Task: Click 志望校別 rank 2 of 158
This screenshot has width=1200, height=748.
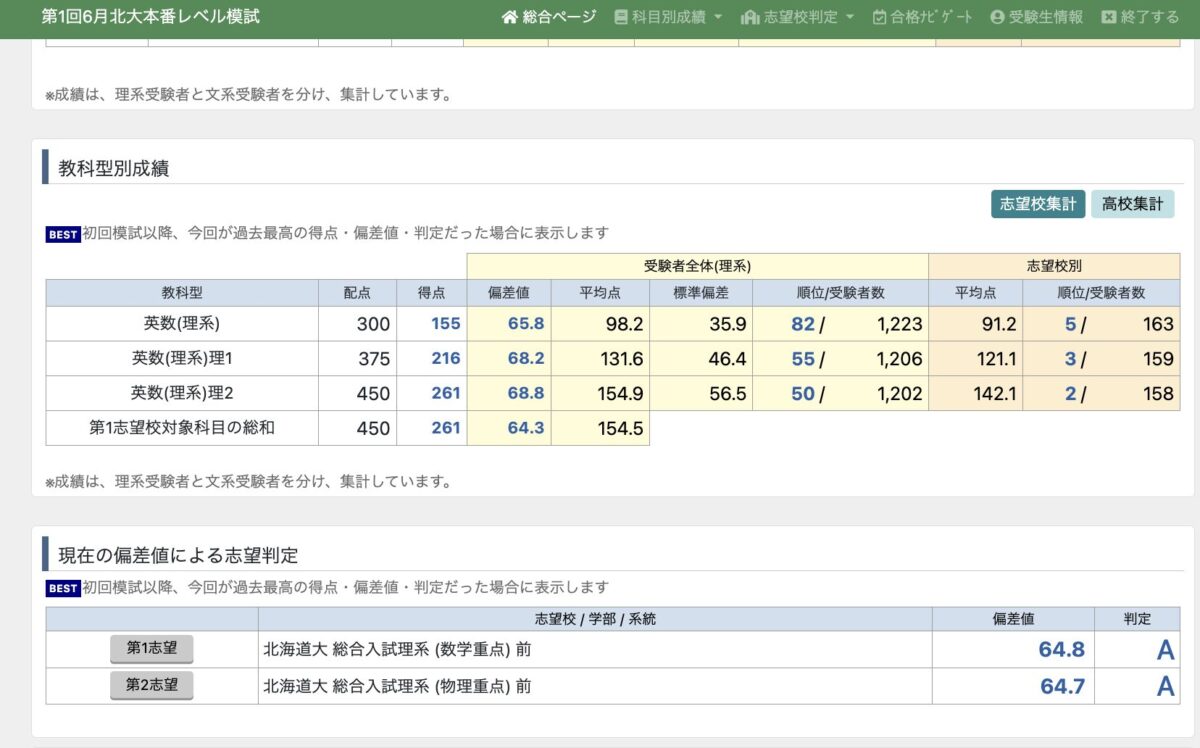Action: click(x=1070, y=394)
